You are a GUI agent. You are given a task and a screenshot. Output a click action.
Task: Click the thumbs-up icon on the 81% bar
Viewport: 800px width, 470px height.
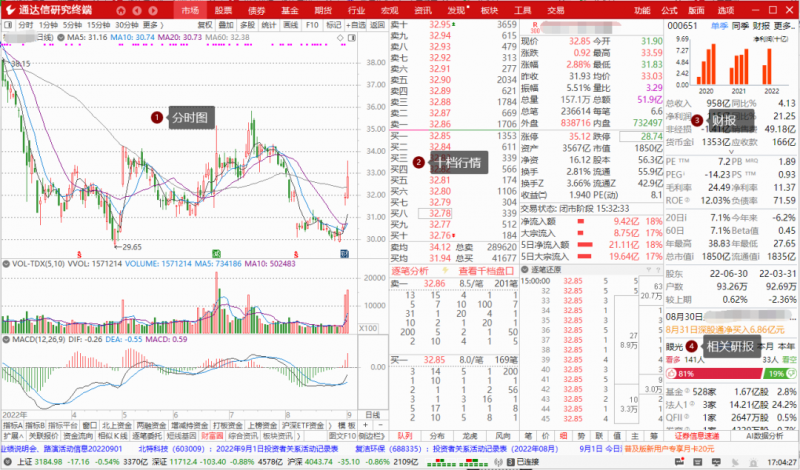(x=672, y=374)
